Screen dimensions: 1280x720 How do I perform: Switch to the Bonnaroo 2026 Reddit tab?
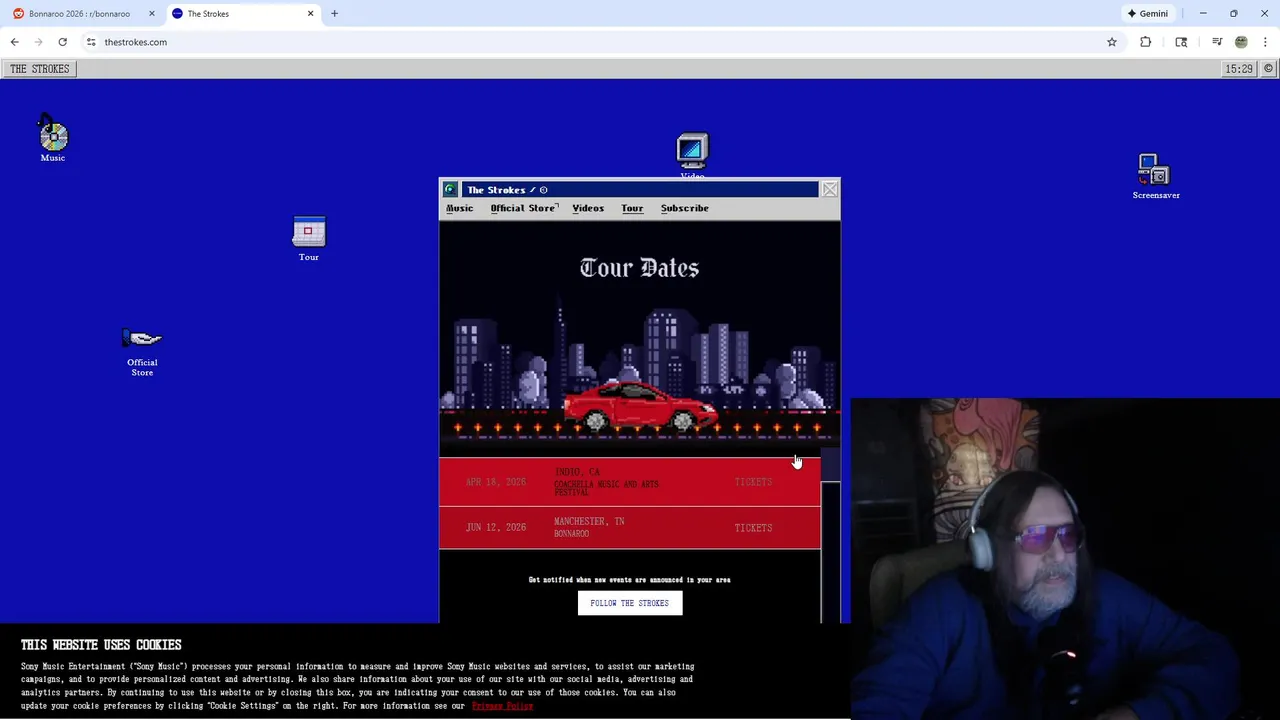click(80, 14)
